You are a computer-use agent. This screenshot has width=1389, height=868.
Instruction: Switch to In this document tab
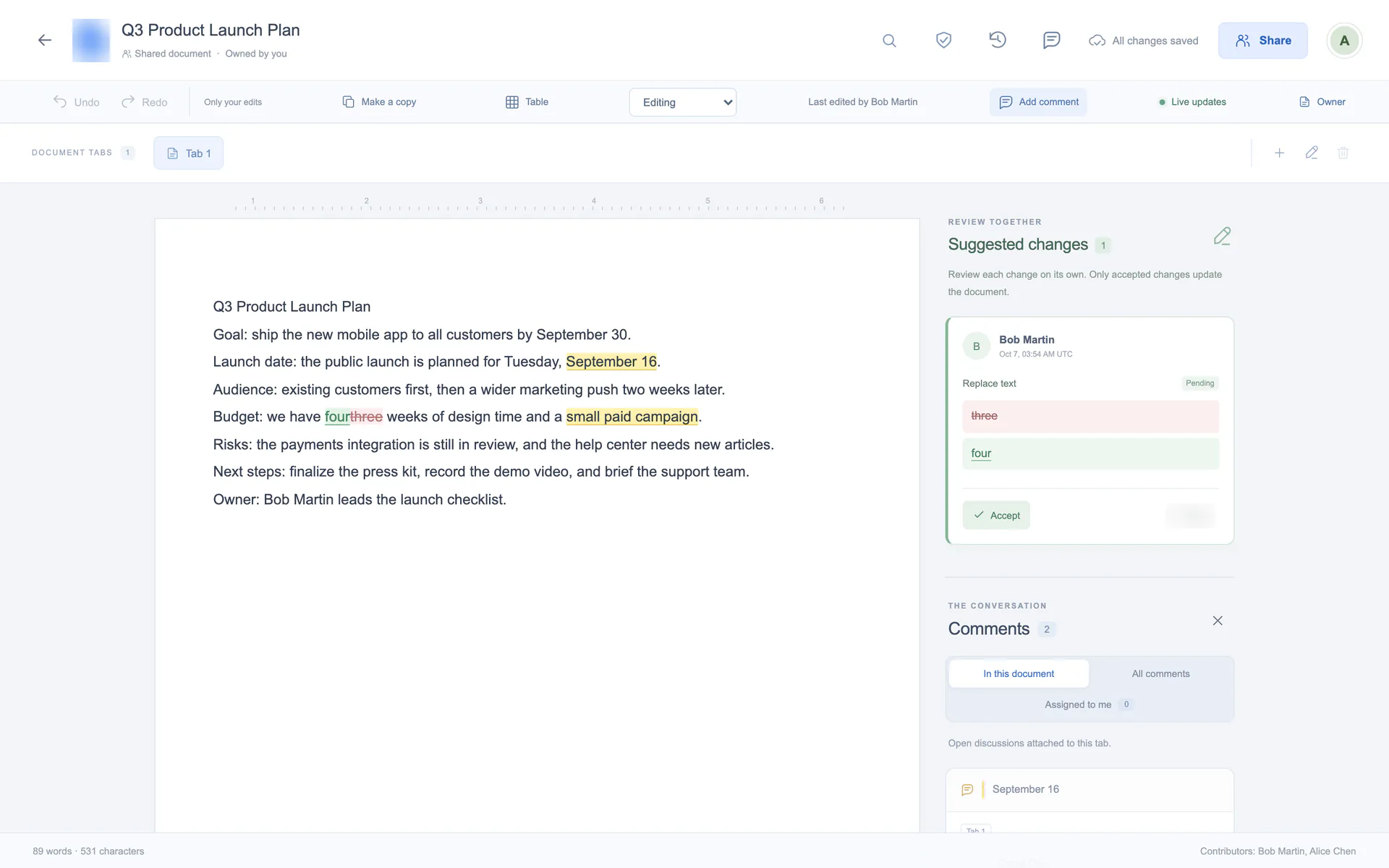pos(1019,673)
